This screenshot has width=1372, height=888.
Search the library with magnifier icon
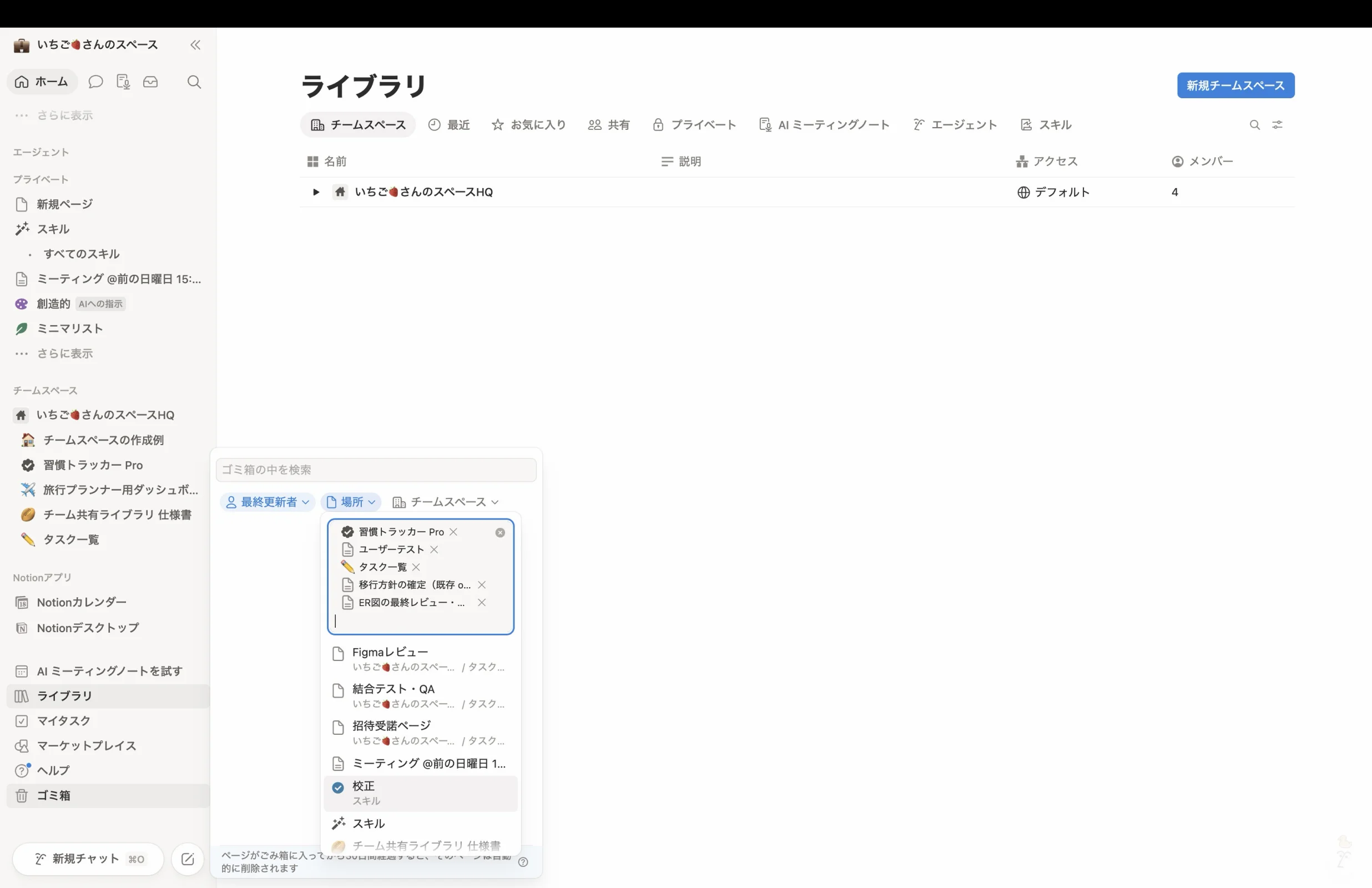1254,124
